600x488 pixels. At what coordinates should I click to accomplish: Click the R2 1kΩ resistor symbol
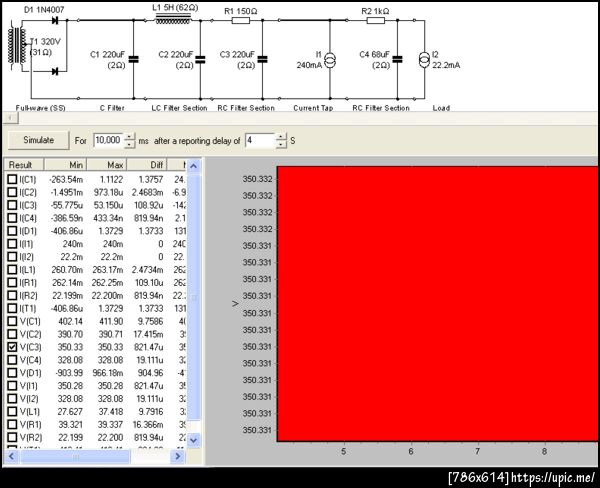pyautogui.click(x=376, y=20)
